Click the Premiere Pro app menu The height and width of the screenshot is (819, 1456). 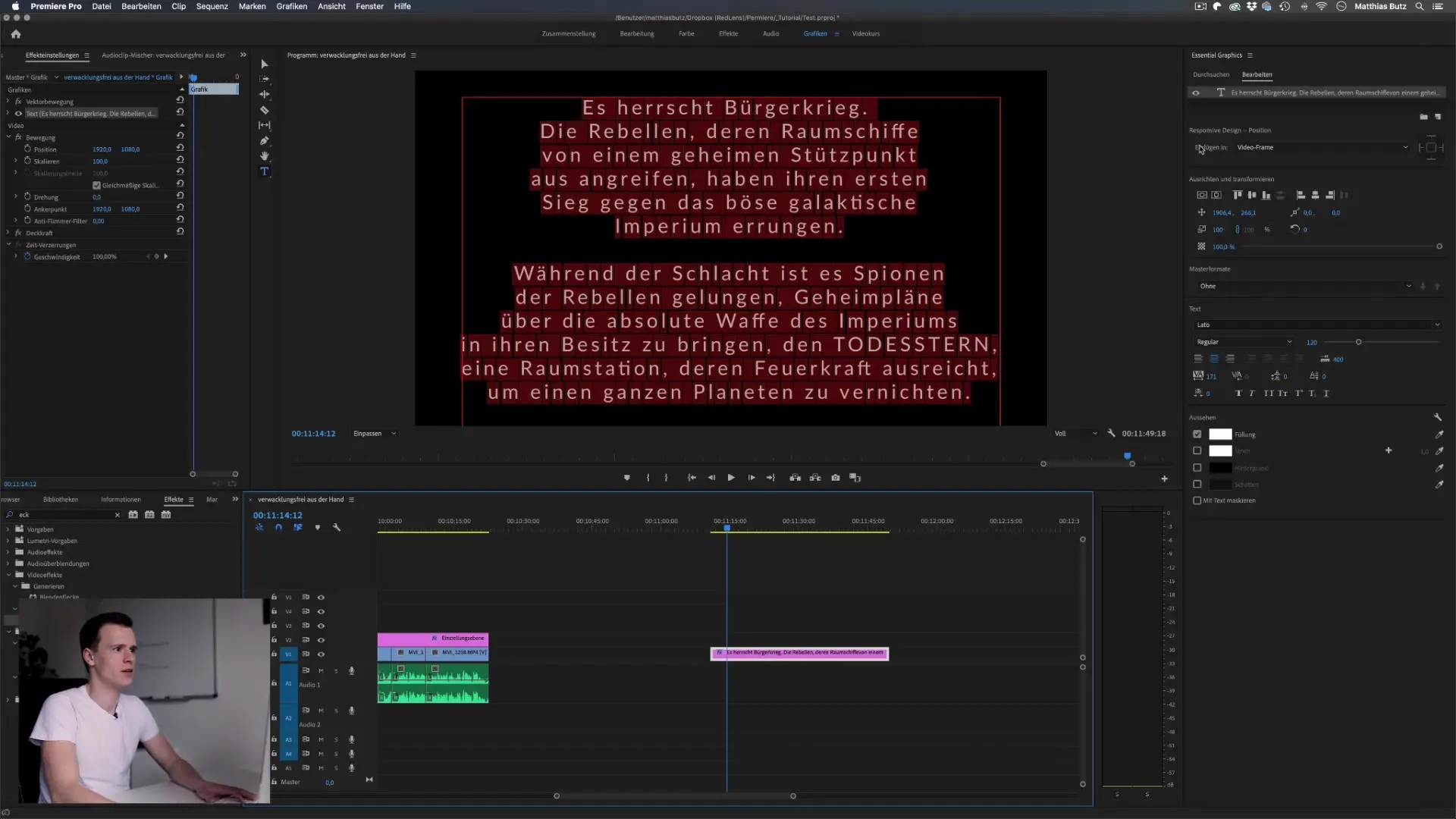pos(55,6)
